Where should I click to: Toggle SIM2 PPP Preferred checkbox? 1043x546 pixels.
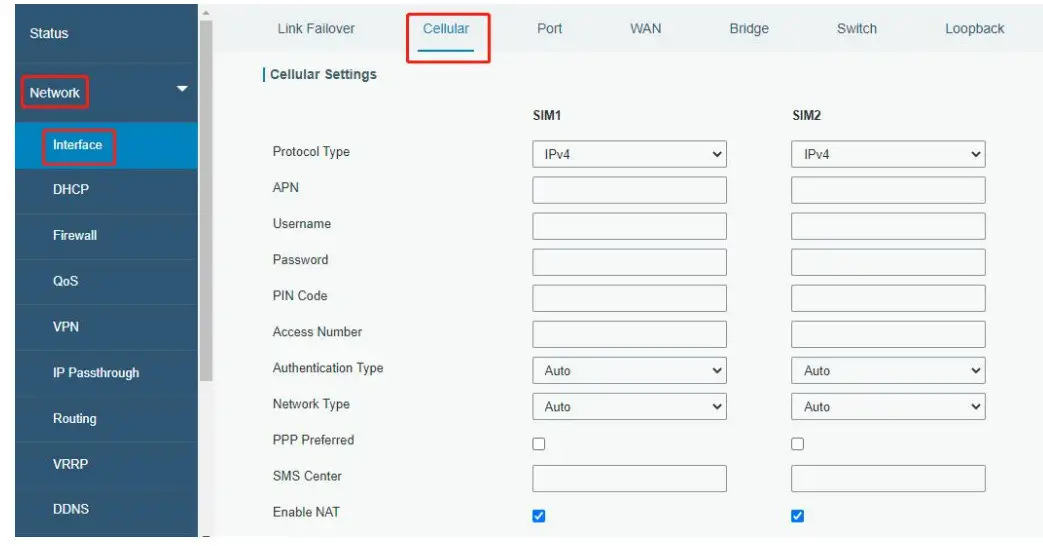pyautogui.click(x=798, y=444)
